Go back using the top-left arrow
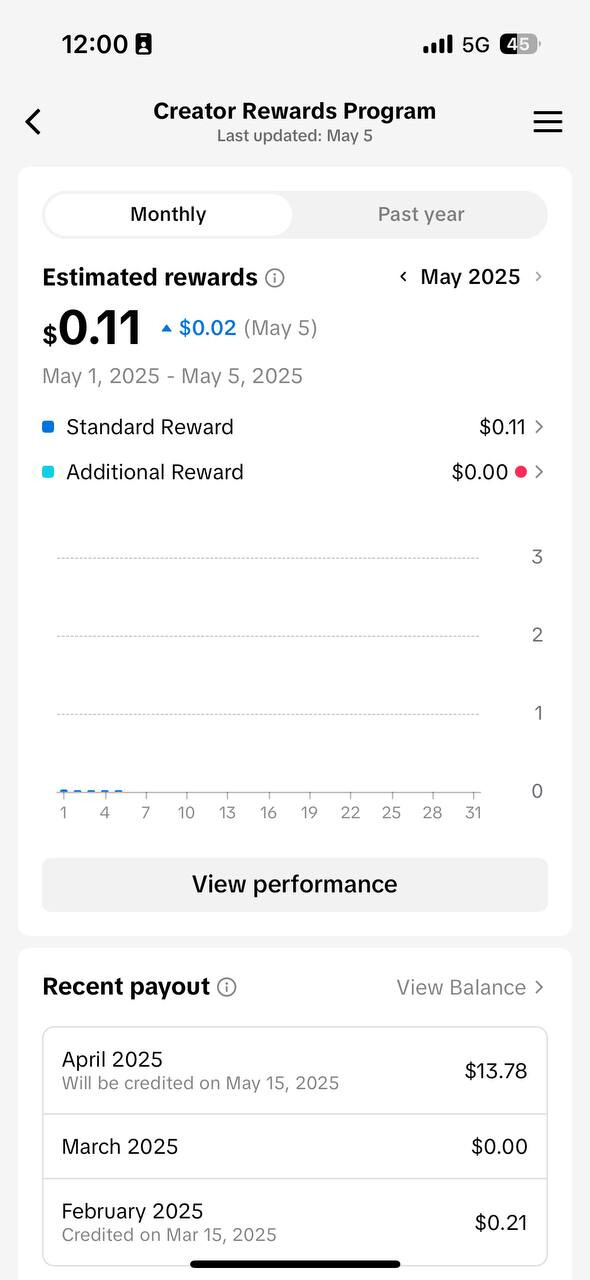Image resolution: width=590 pixels, height=1280 pixels. pyautogui.click(x=33, y=122)
